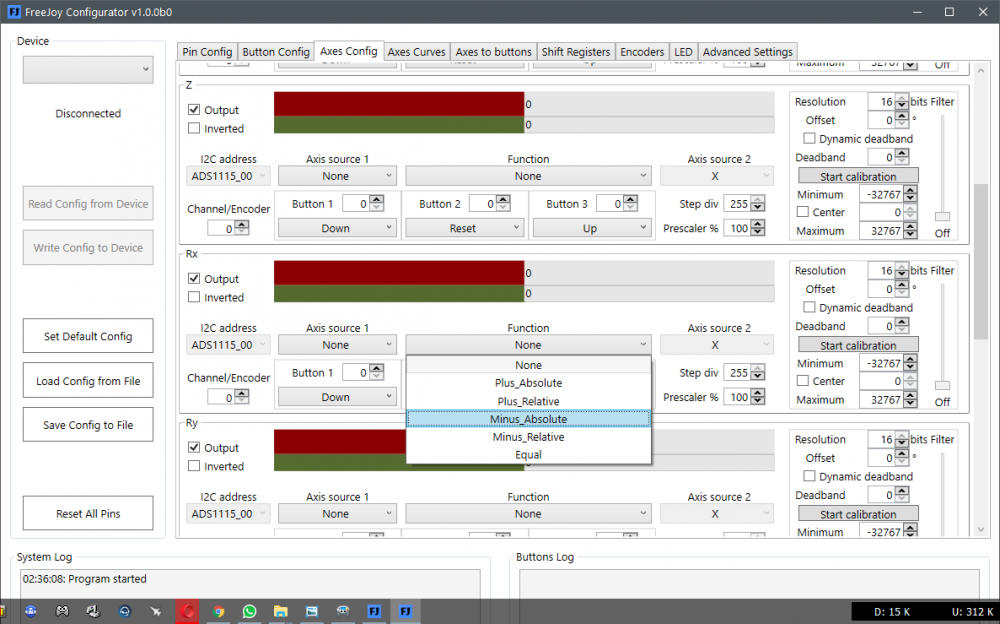Enable Z axis Dynamic deadband
1000x624 pixels.
coord(809,138)
